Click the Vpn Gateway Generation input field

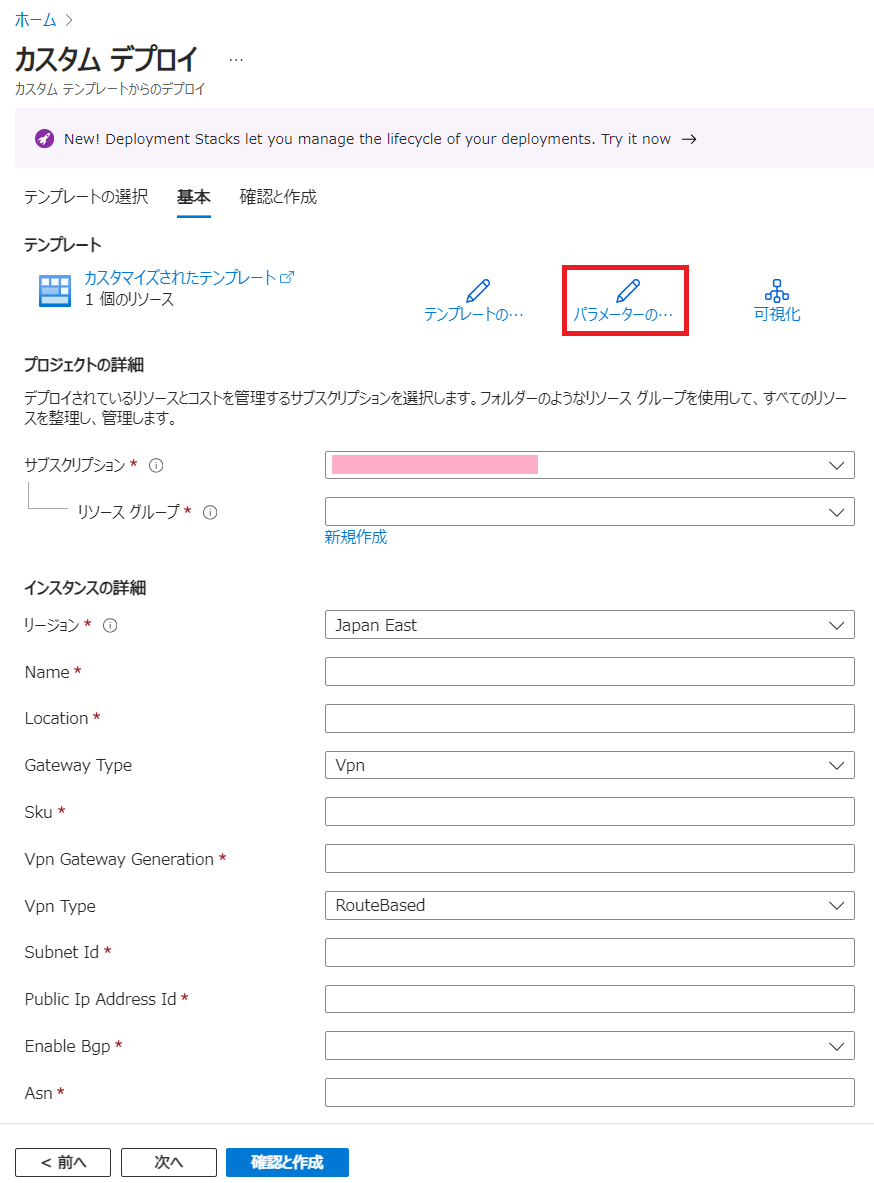pyautogui.click(x=589, y=859)
